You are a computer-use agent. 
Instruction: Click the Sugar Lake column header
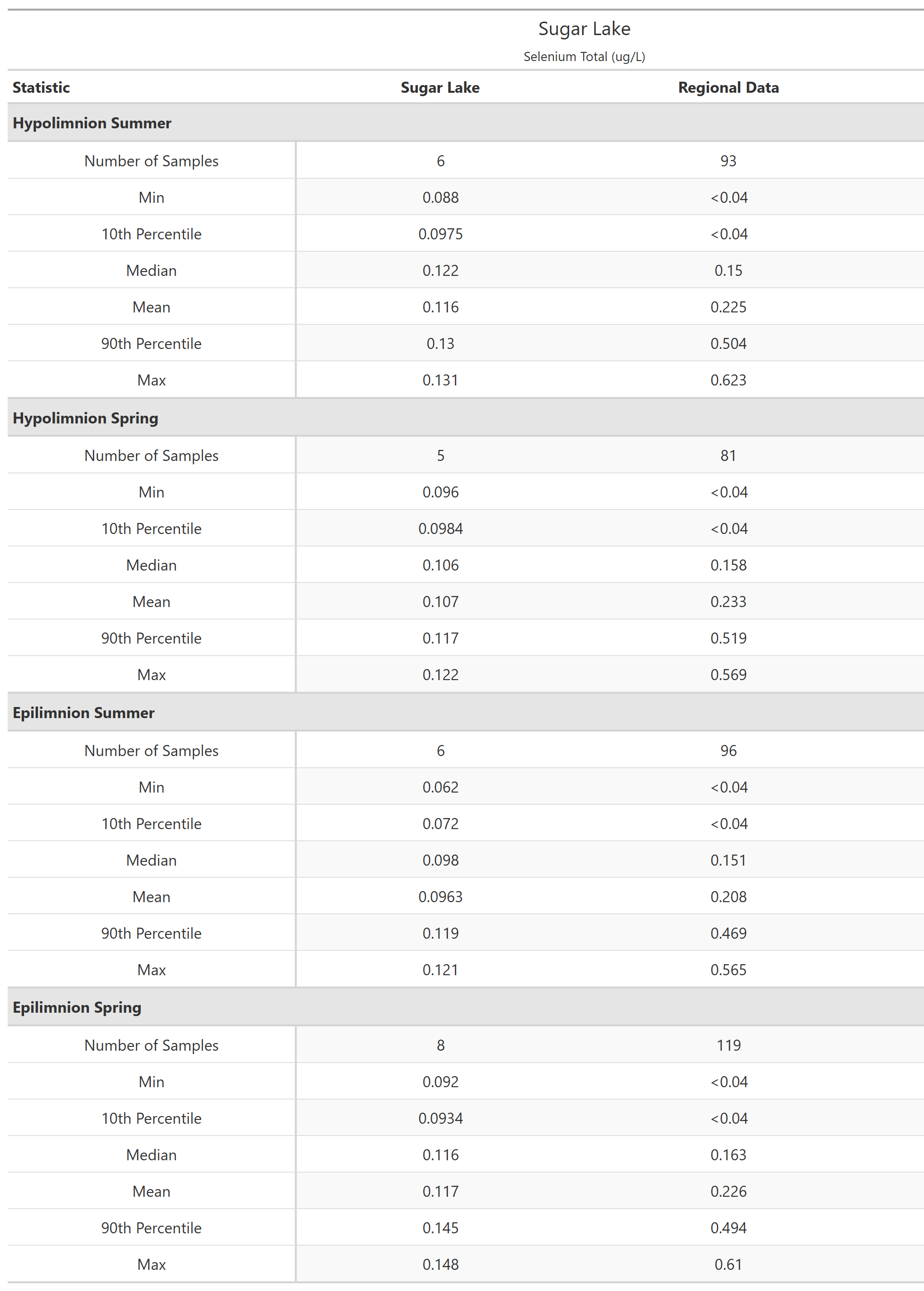(x=440, y=87)
